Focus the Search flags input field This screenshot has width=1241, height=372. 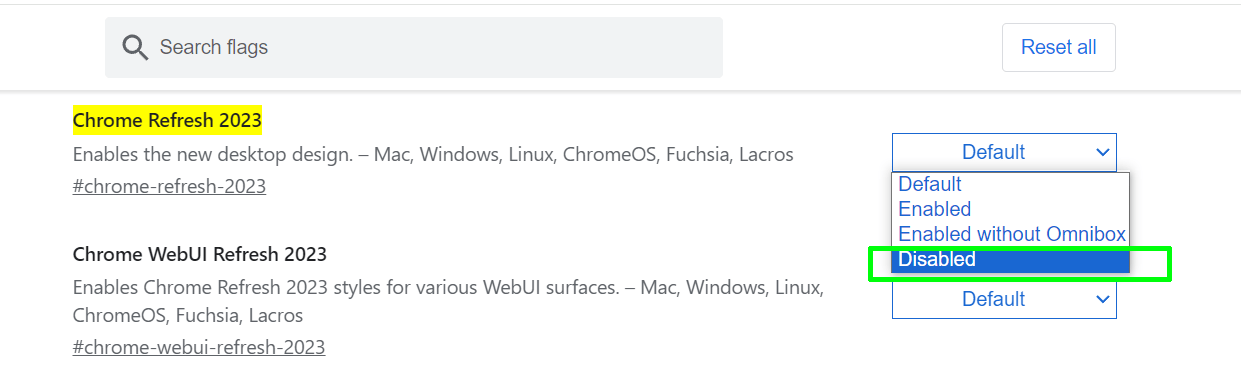coord(414,47)
